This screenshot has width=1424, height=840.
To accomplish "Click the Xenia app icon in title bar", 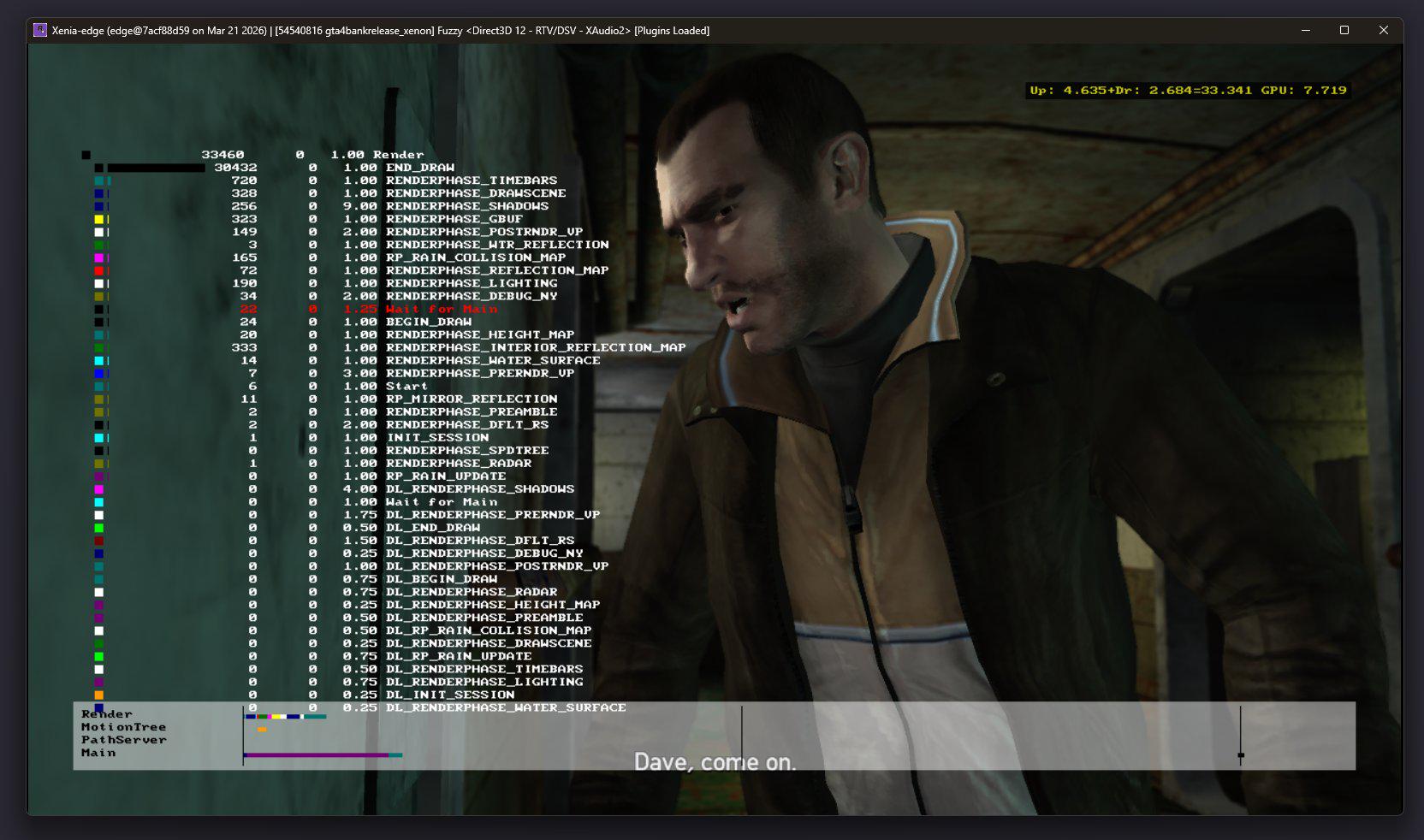I will click(x=40, y=30).
